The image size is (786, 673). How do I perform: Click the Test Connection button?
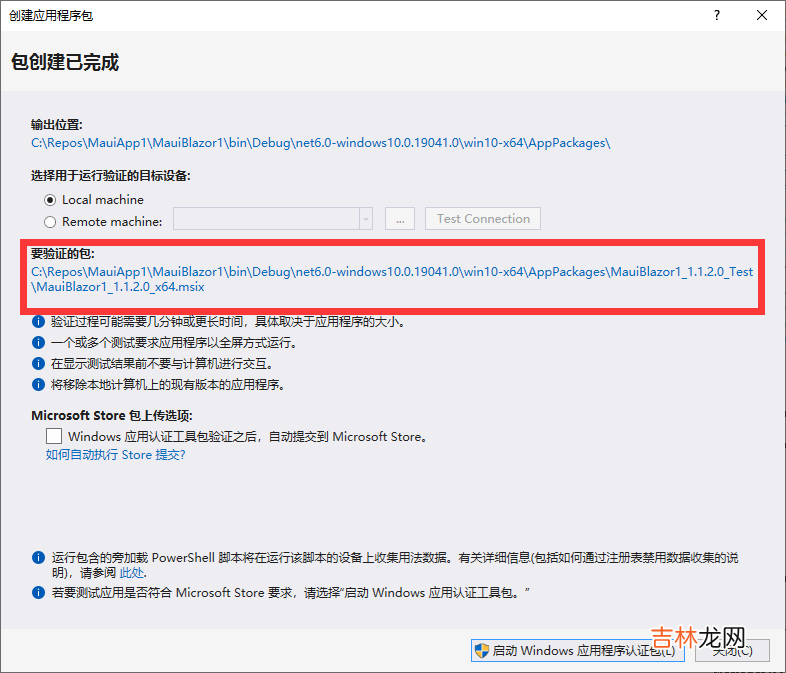click(483, 219)
